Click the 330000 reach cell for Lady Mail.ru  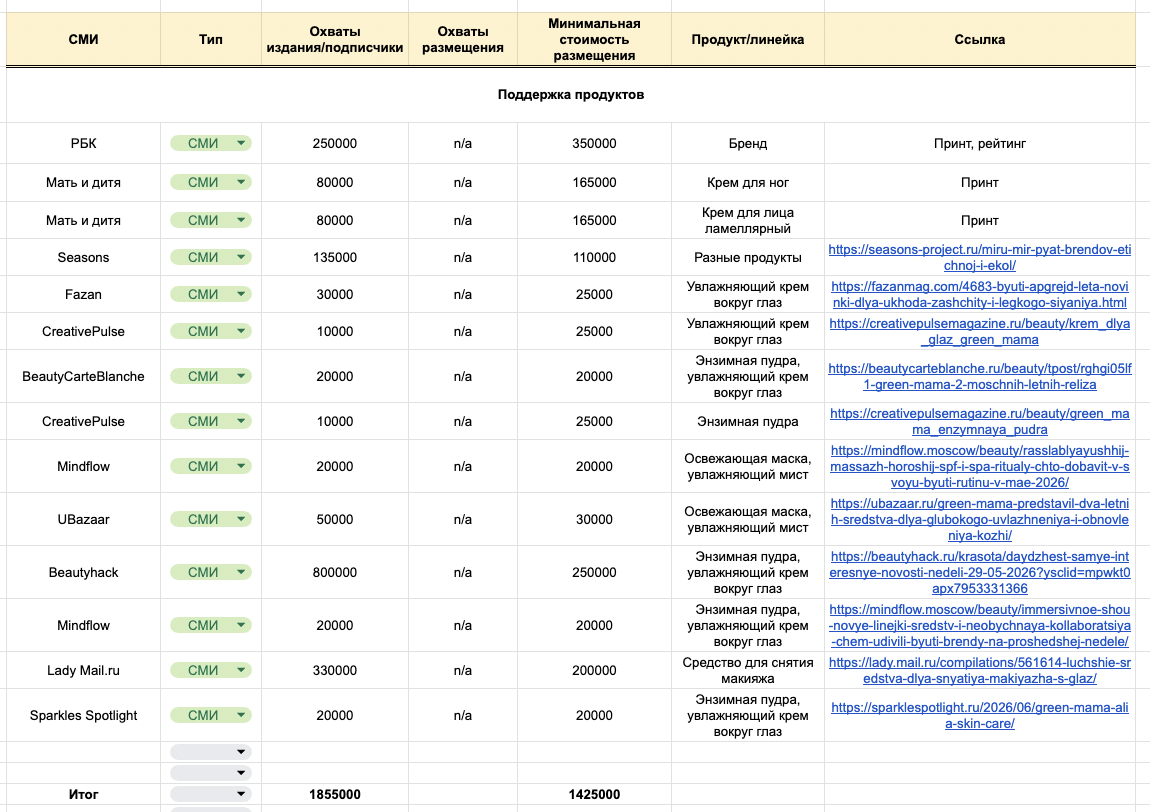tap(334, 670)
